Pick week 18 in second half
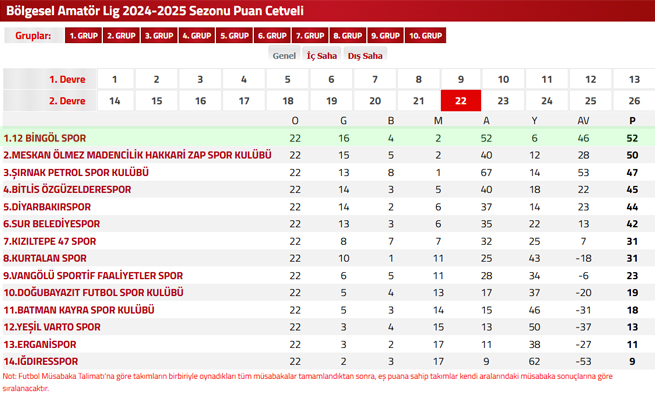Screen dimensions: 655x400 point(287,101)
